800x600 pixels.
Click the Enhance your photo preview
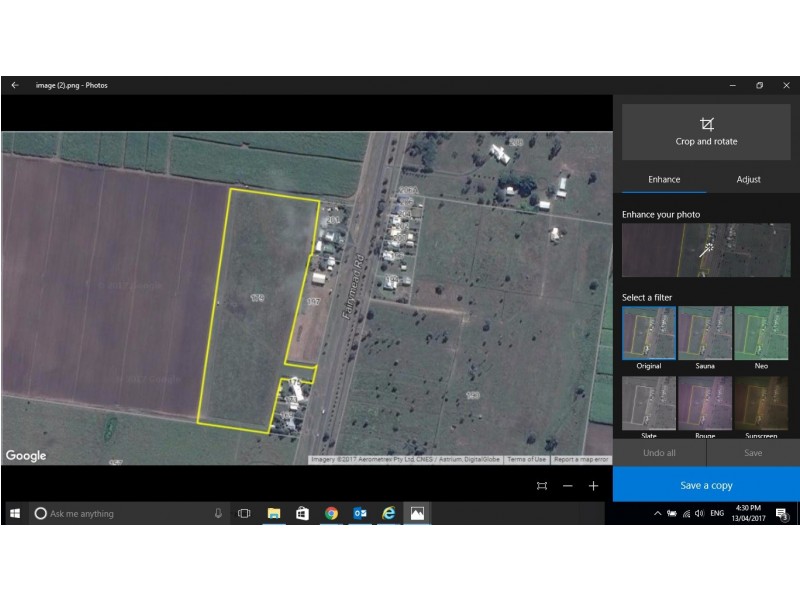[706, 250]
